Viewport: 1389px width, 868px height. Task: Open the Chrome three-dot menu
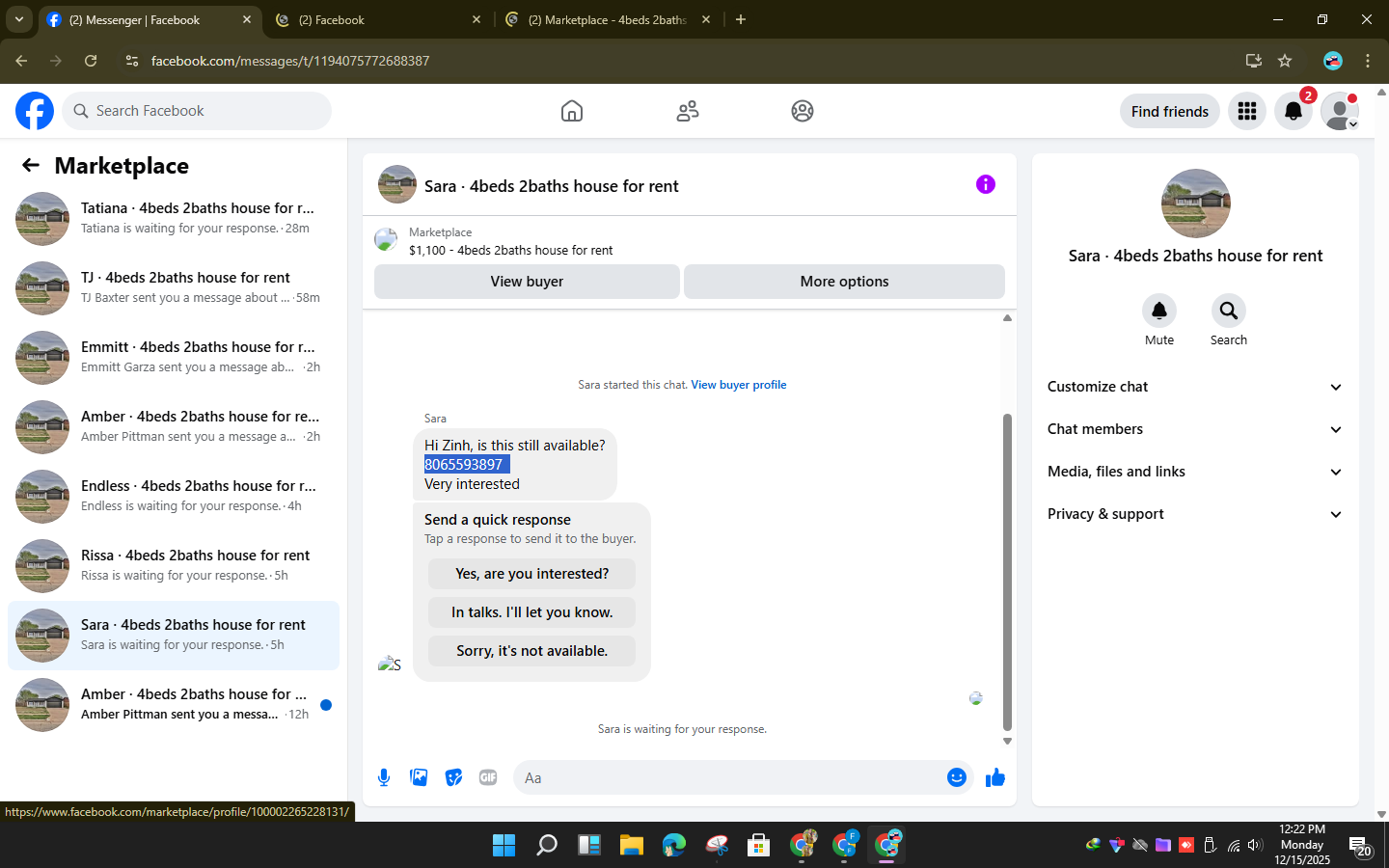[1368, 61]
